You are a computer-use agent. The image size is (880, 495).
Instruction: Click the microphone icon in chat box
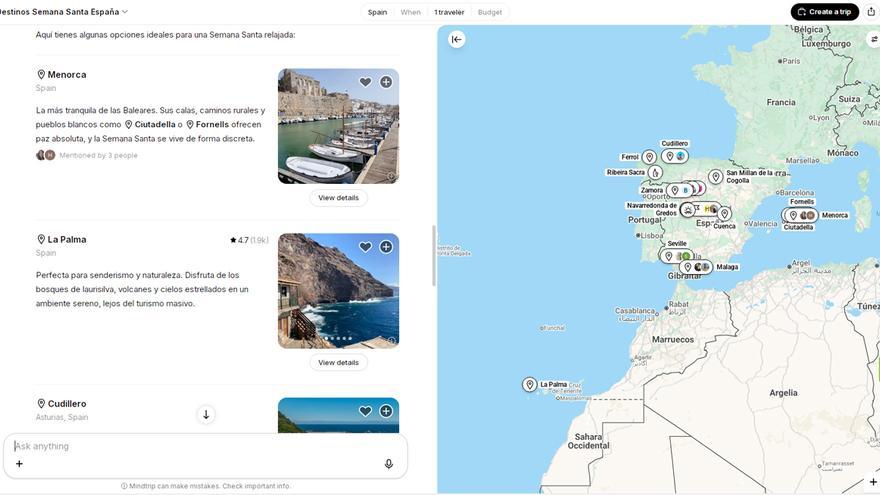[388, 464]
